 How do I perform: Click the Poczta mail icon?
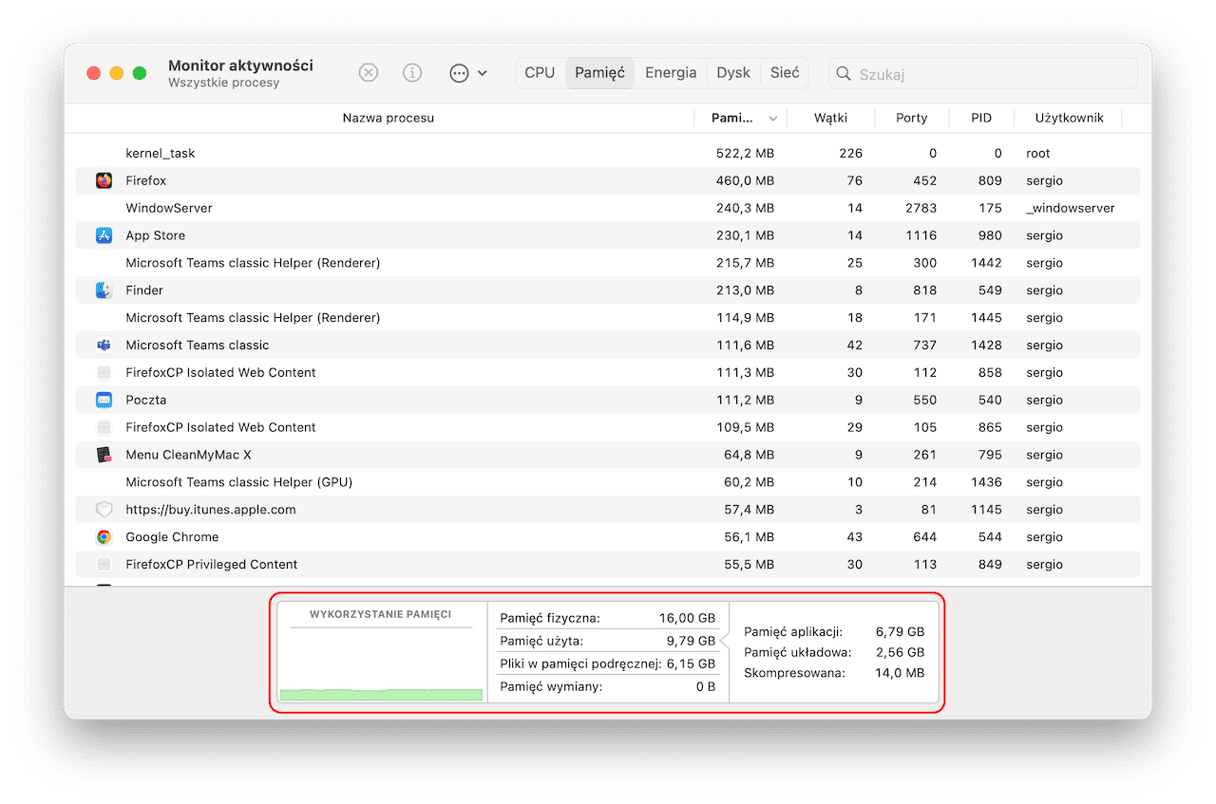(x=104, y=400)
